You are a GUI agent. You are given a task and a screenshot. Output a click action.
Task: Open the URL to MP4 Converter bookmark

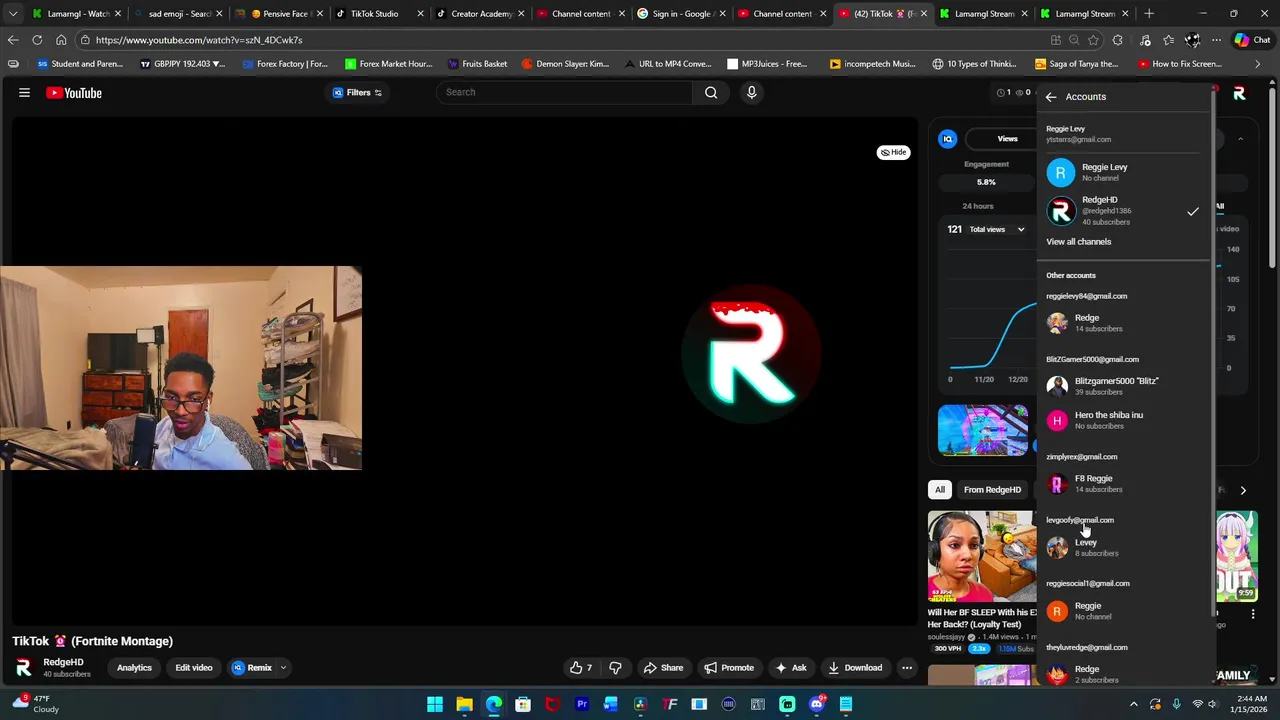[x=667, y=64]
